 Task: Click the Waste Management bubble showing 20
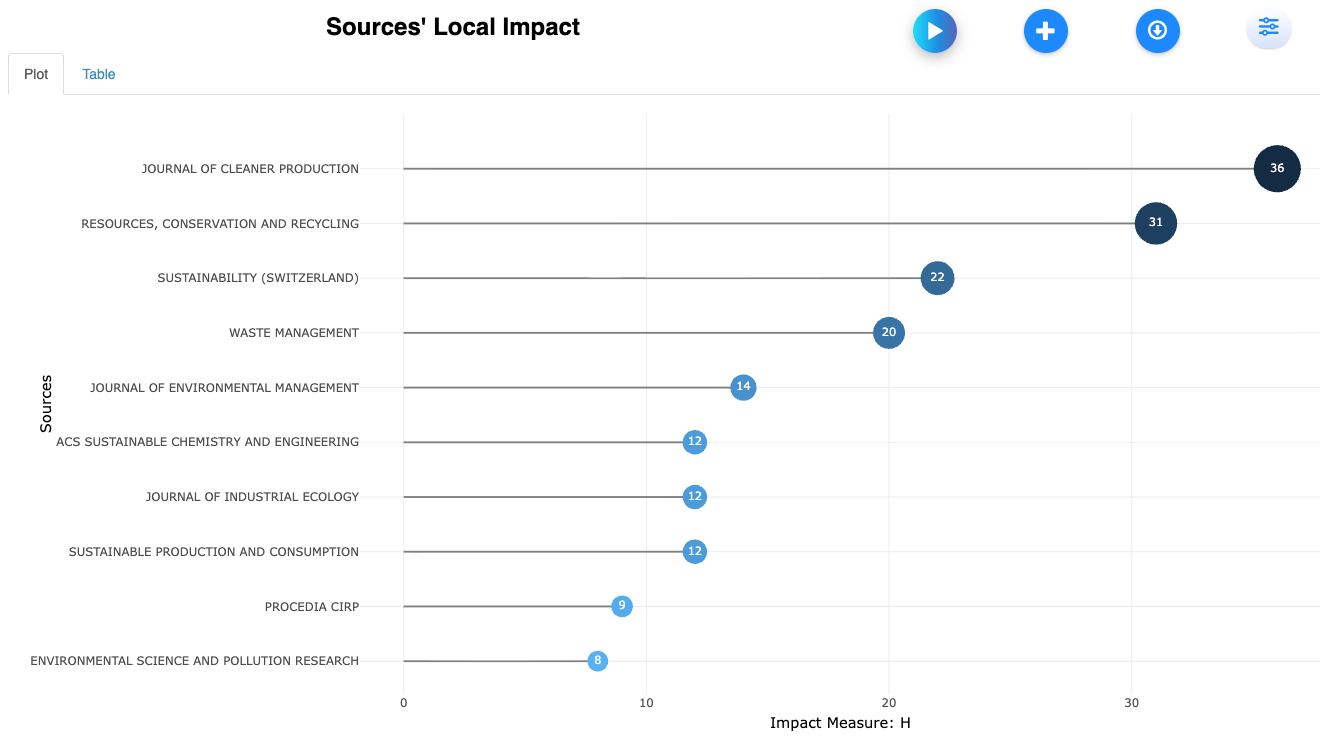(888, 332)
